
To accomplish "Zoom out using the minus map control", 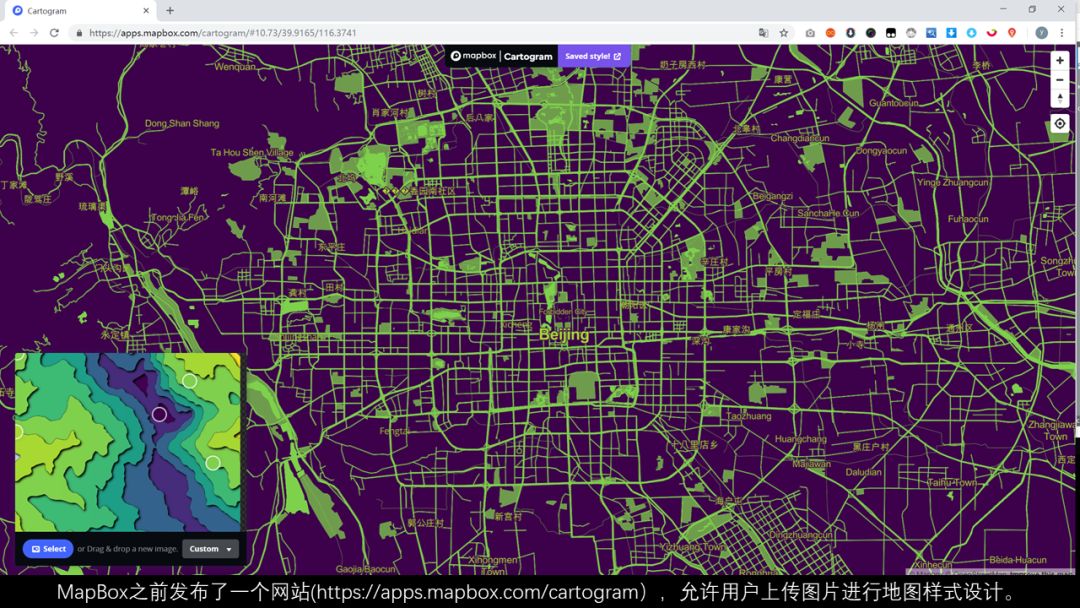I will point(1060,80).
